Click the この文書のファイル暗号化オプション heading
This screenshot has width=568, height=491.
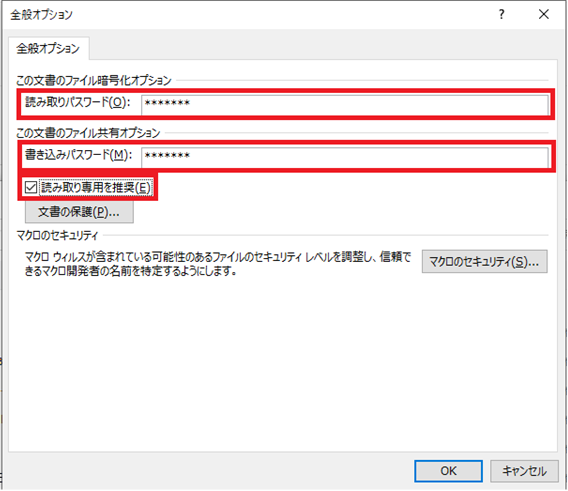[x=94, y=80]
